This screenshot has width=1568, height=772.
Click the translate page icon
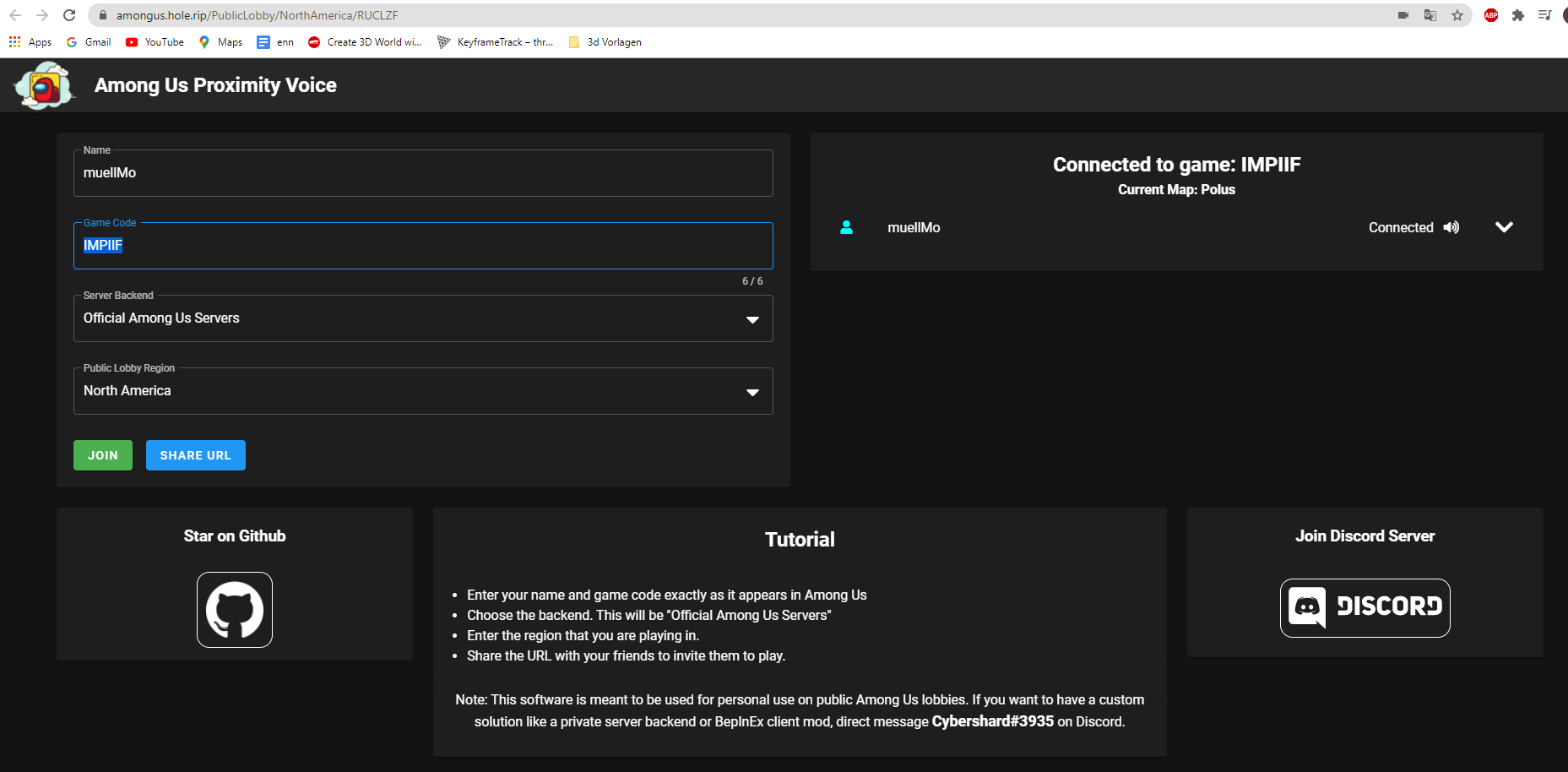coord(1430,15)
